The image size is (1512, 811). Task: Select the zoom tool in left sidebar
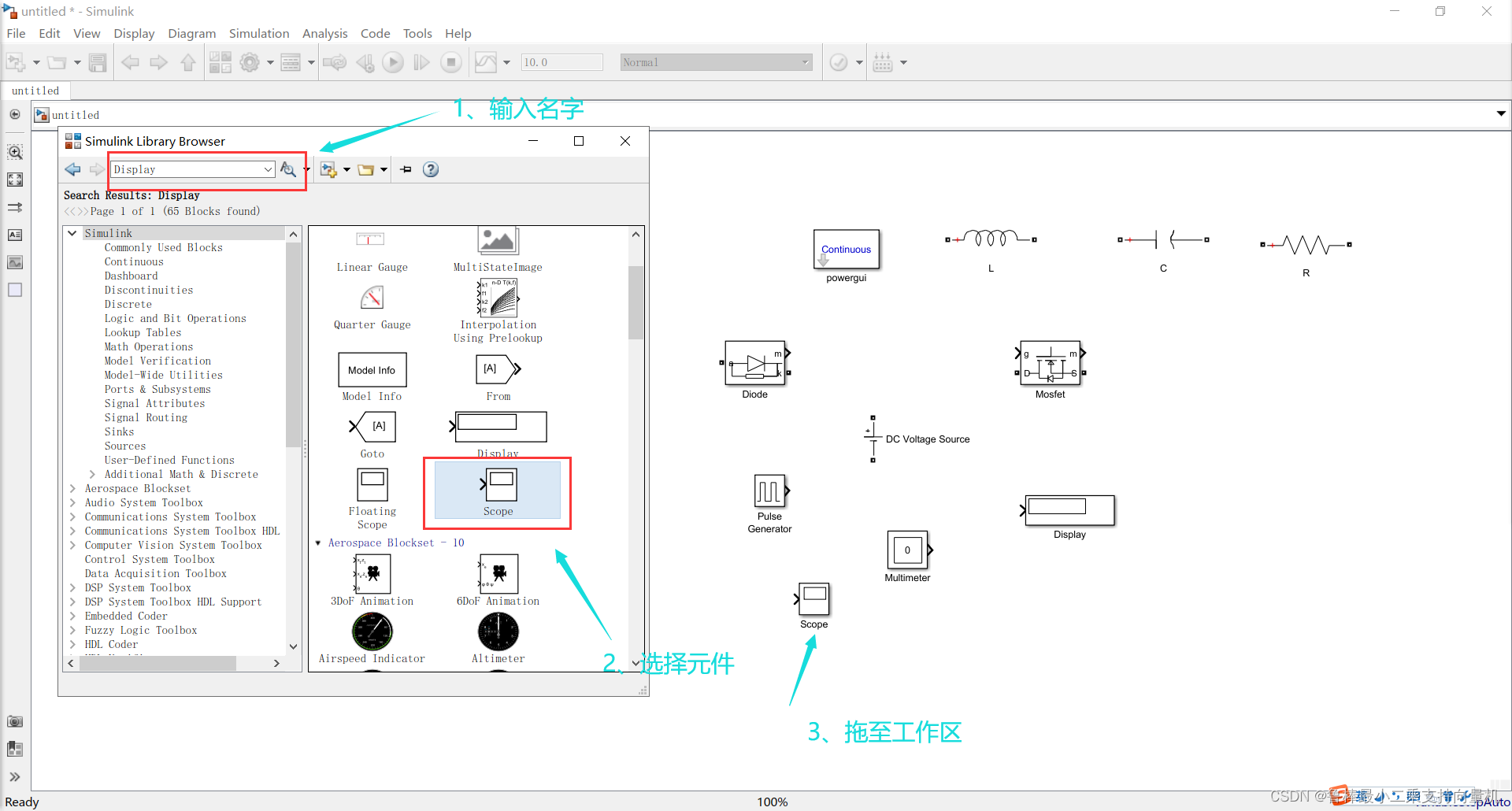tap(15, 151)
